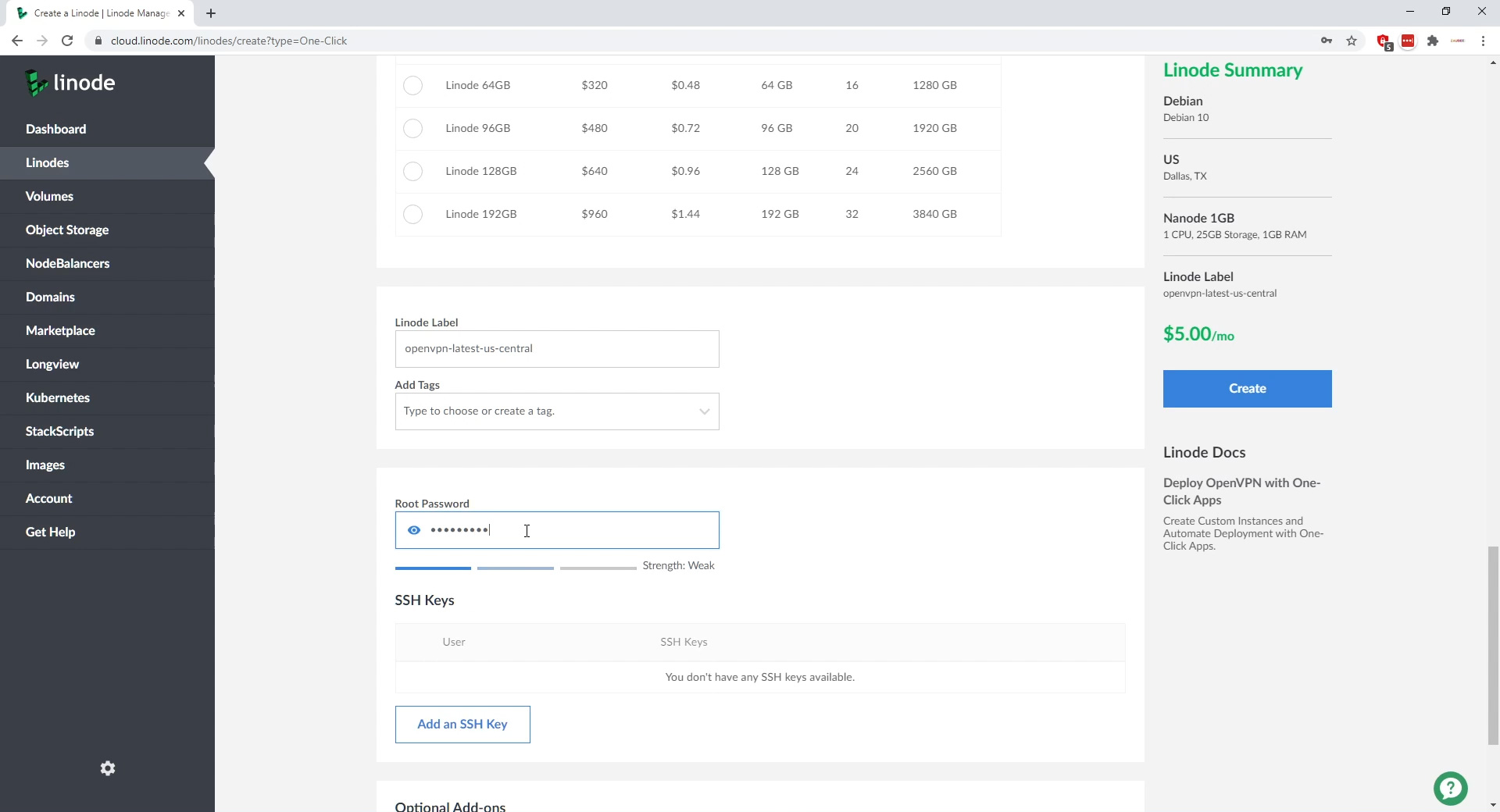Close the Create a Linode tab
This screenshot has width=1500, height=812.
coord(181,13)
